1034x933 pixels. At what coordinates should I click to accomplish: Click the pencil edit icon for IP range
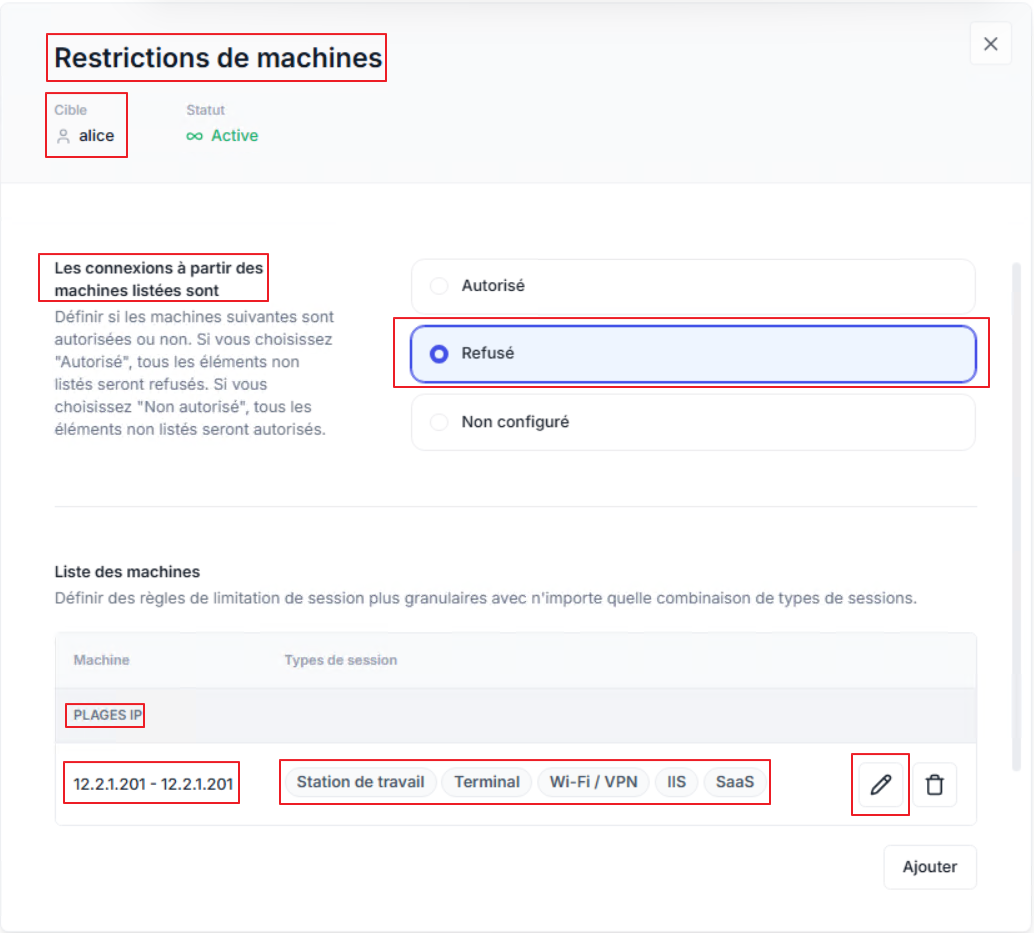pyautogui.click(x=880, y=785)
